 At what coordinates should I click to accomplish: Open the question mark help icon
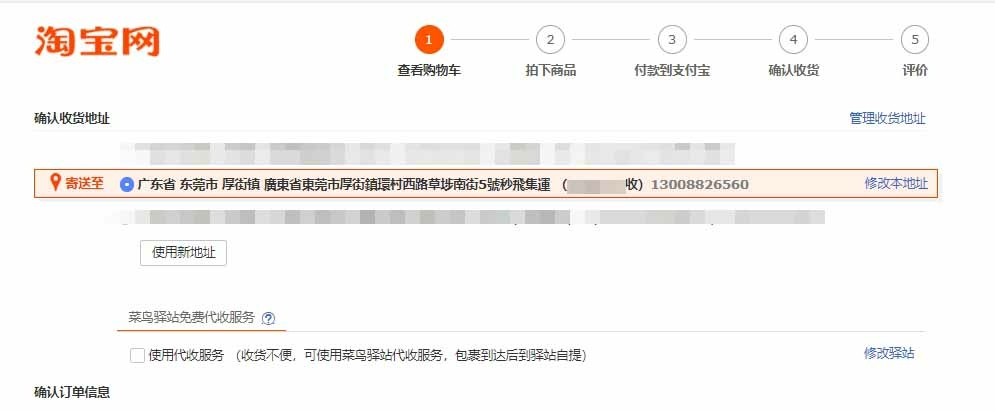268,318
